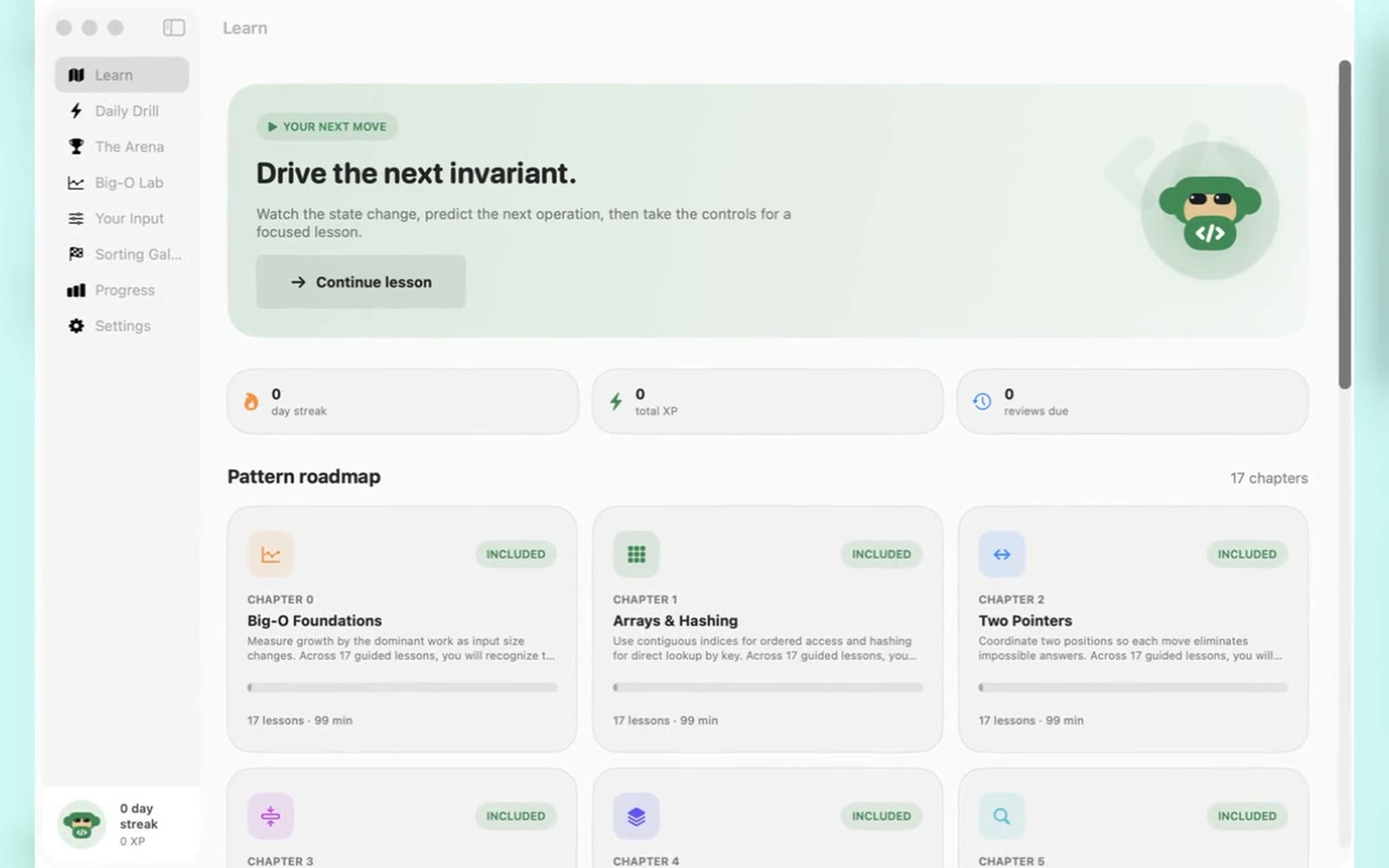
Task: Open the Arrays & Hashing chapter title
Action: [675, 621]
